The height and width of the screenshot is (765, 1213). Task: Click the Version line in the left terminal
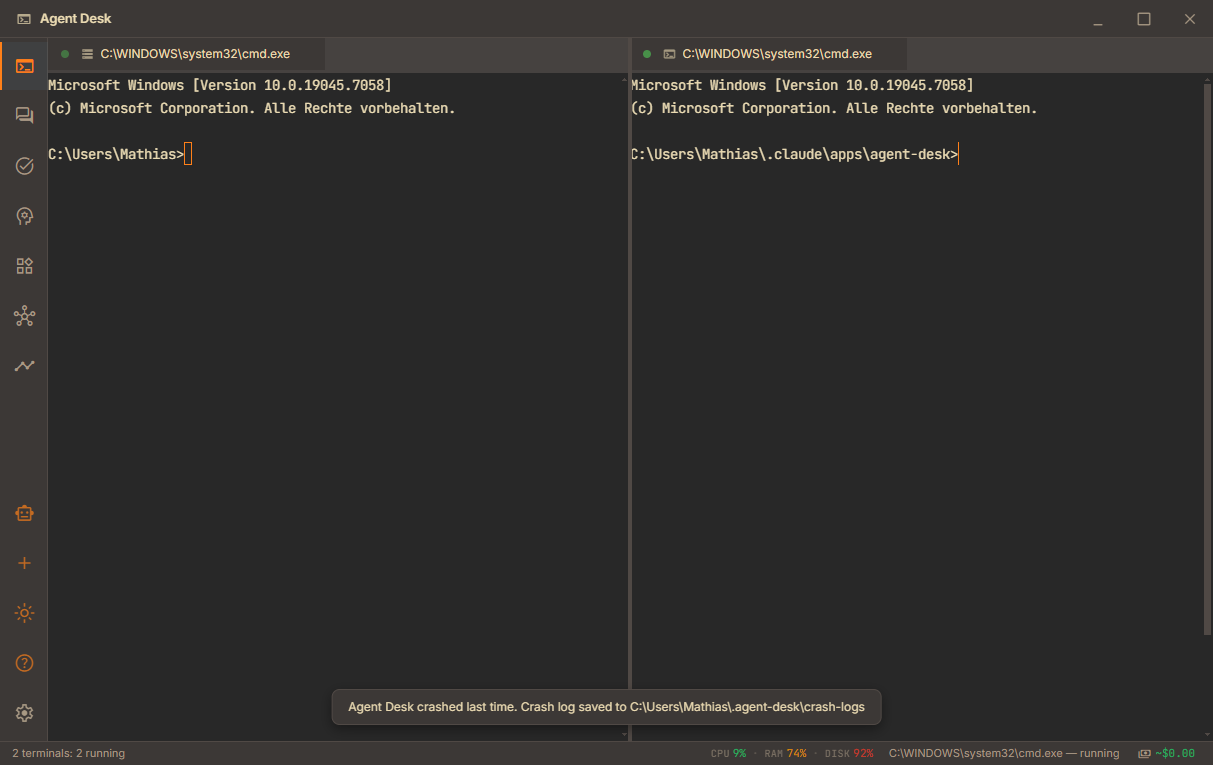point(220,86)
